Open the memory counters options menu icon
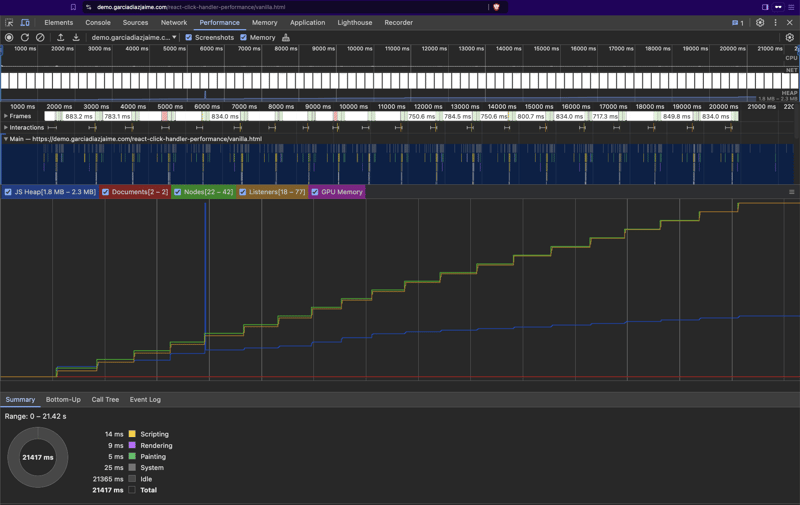The height and width of the screenshot is (505, 800). pos(792,192)
